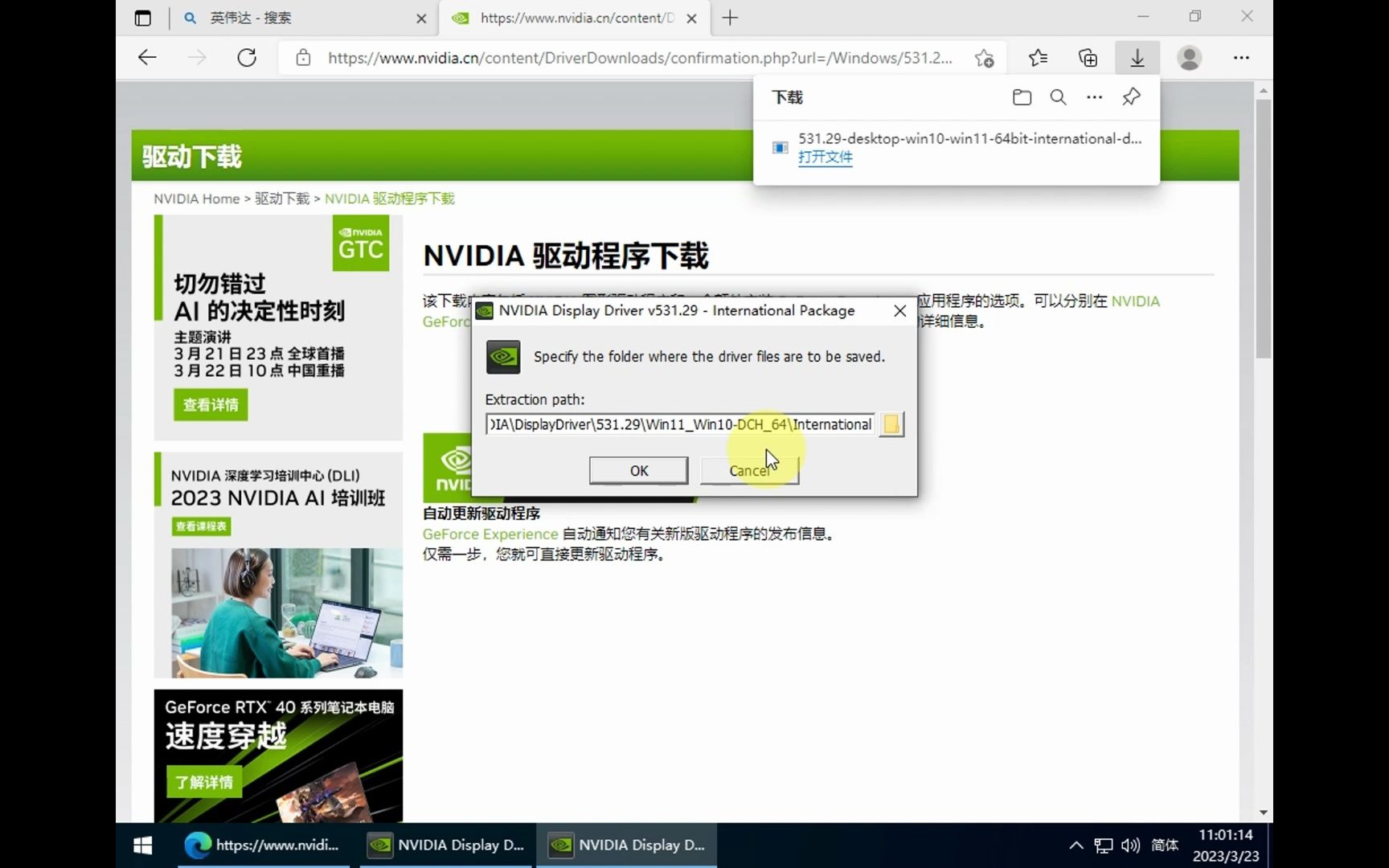1389x868 pixels.
Task: Expand hidden icons in the system tray
Action: (1076, 845)
